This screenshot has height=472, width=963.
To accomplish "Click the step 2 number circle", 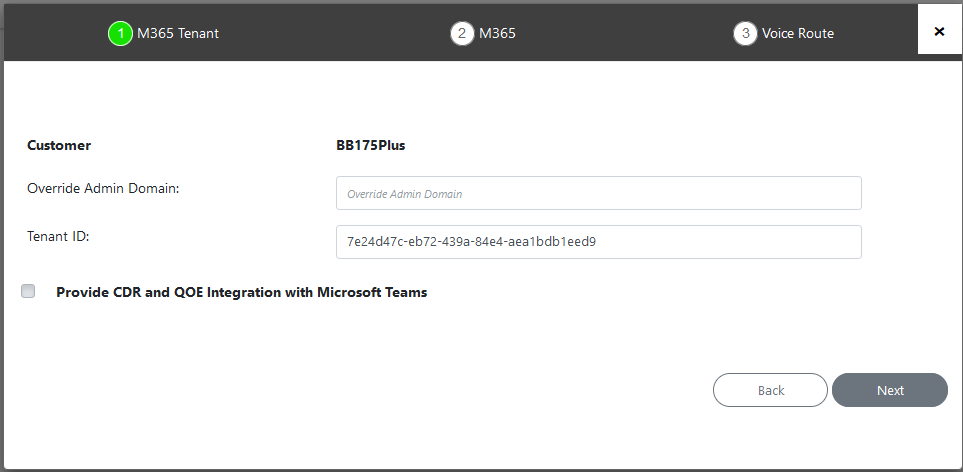I will coord(462,33).
